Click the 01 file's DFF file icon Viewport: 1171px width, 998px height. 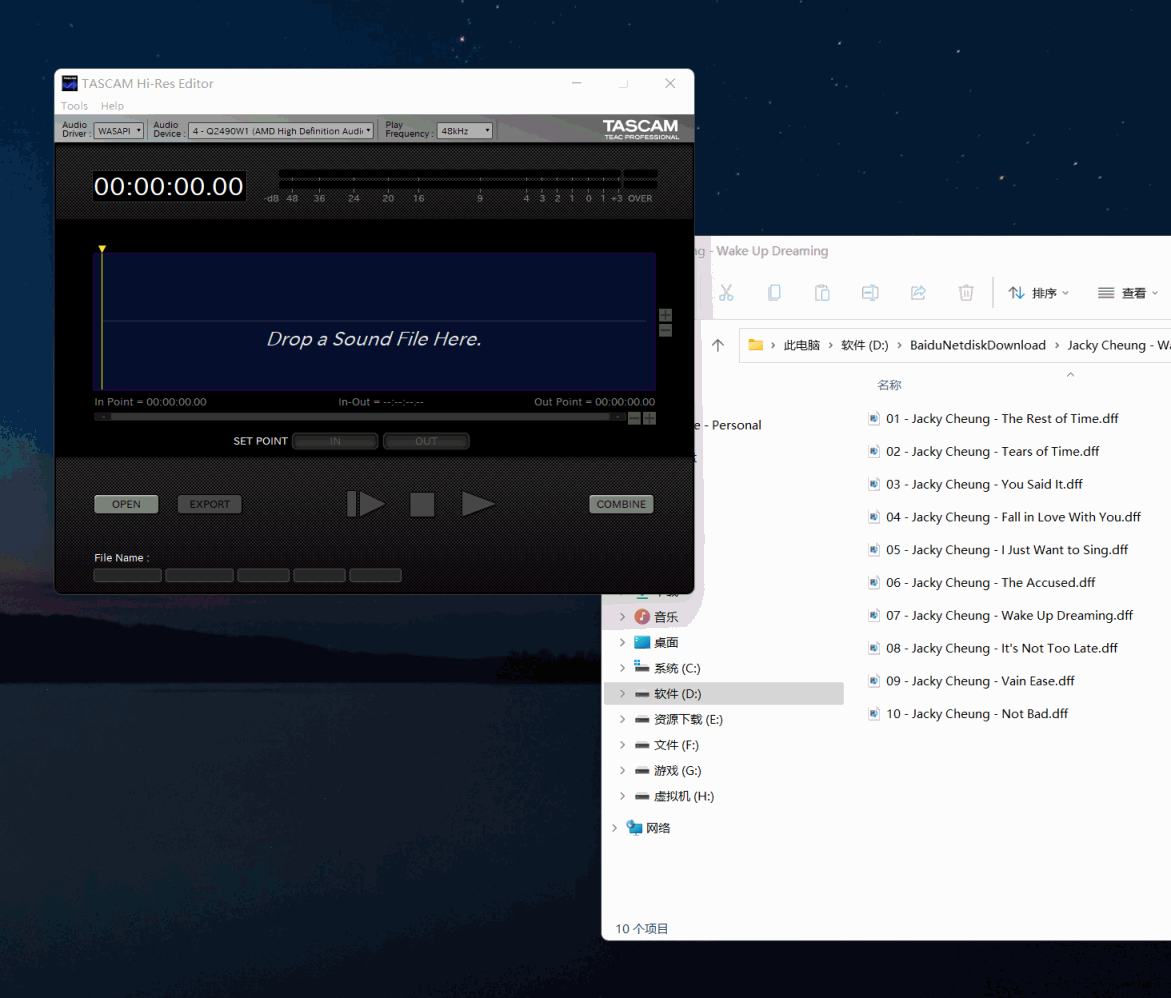[x=873, y=418]
